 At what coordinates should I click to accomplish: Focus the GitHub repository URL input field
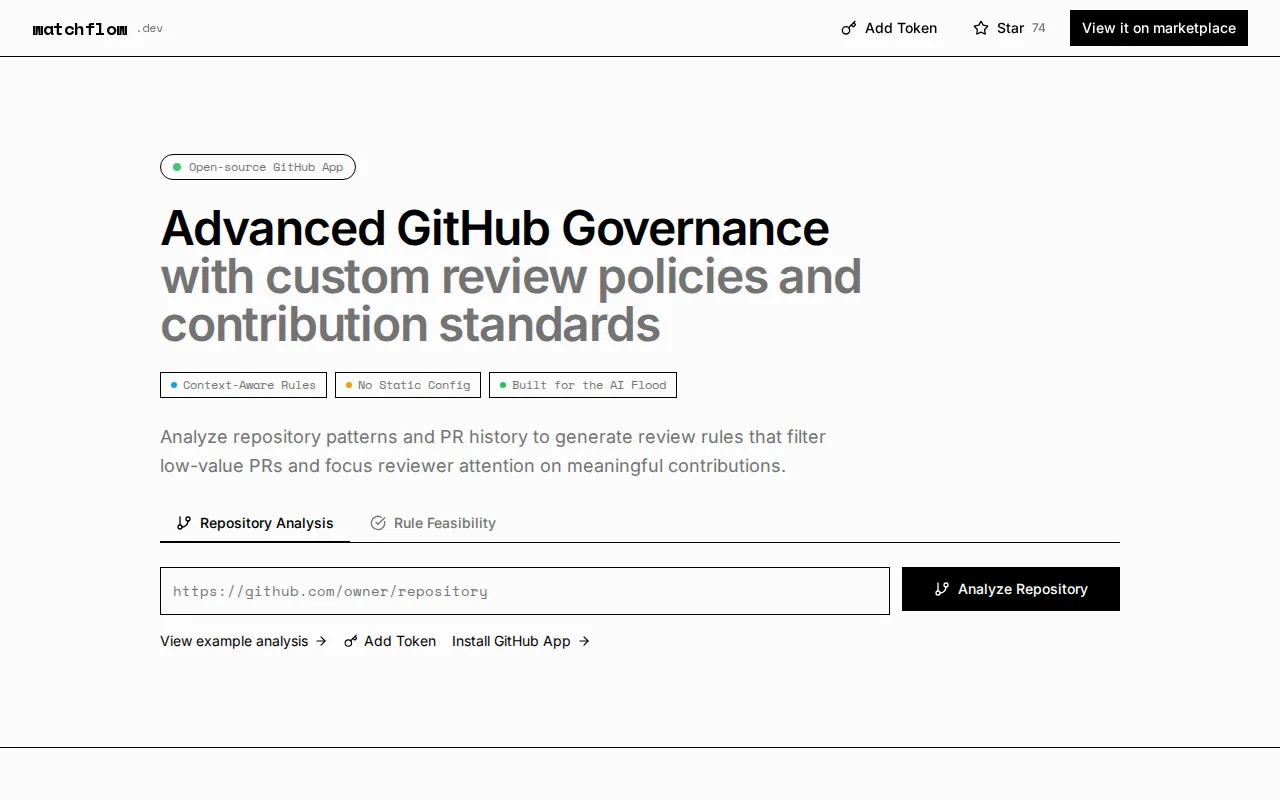tap(525, 591)
